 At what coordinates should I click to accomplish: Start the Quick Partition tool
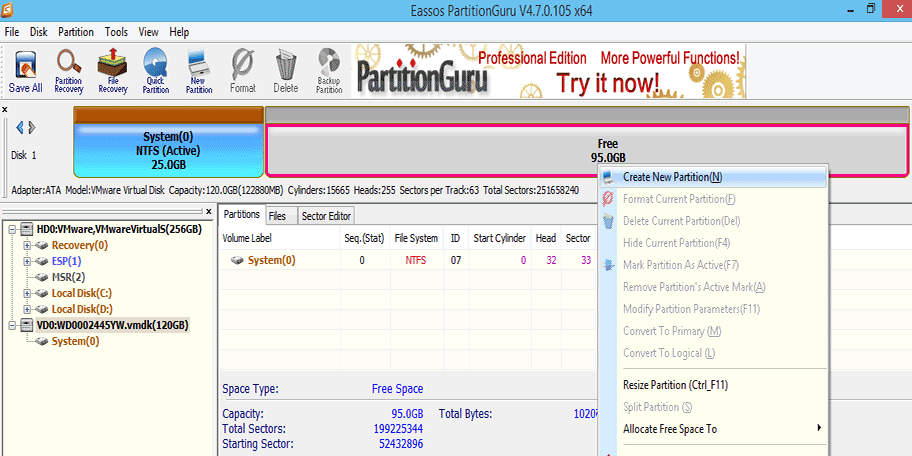[x=155, y=72]
